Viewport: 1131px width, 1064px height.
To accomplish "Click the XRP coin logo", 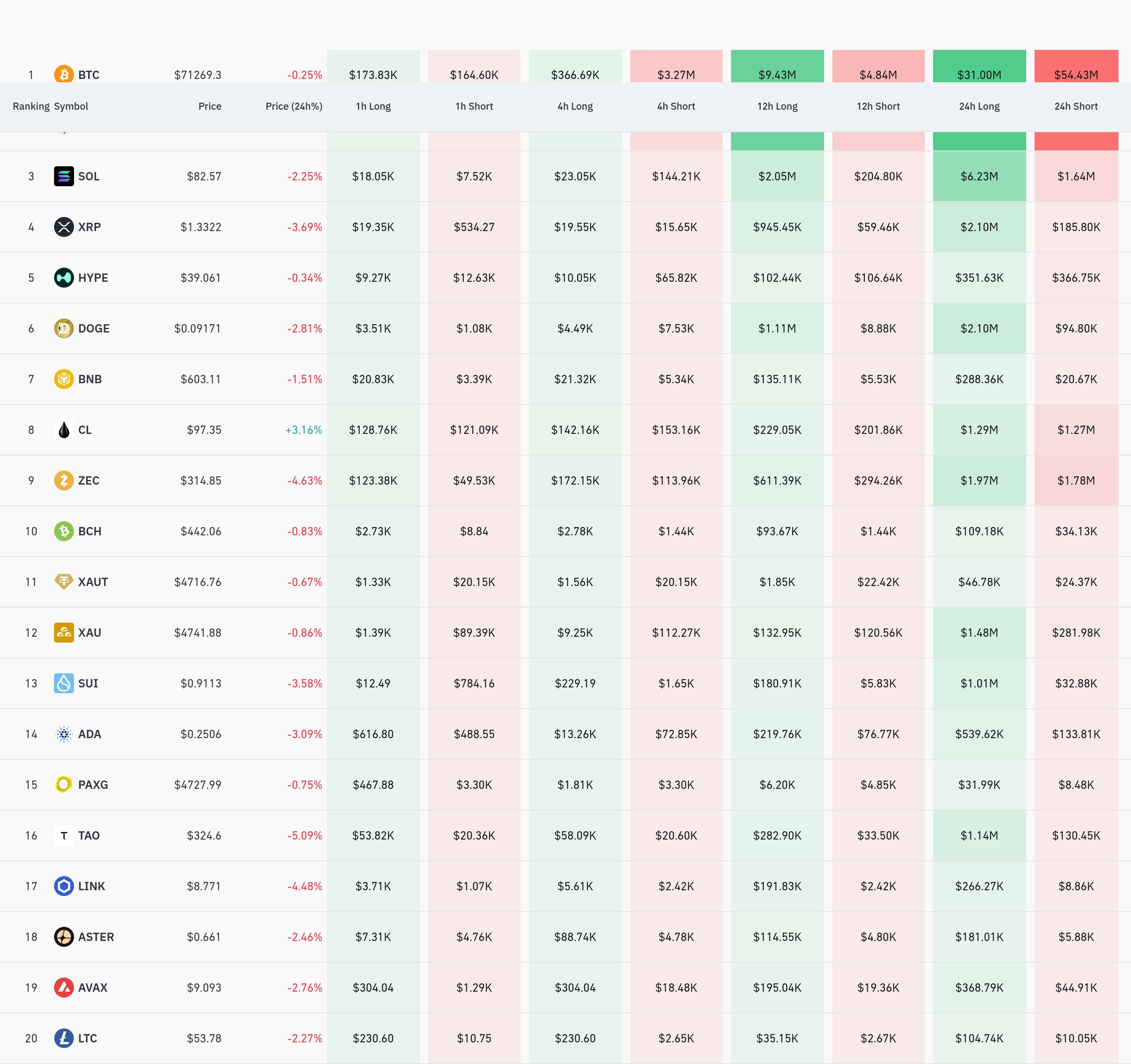I will (64, 227).
